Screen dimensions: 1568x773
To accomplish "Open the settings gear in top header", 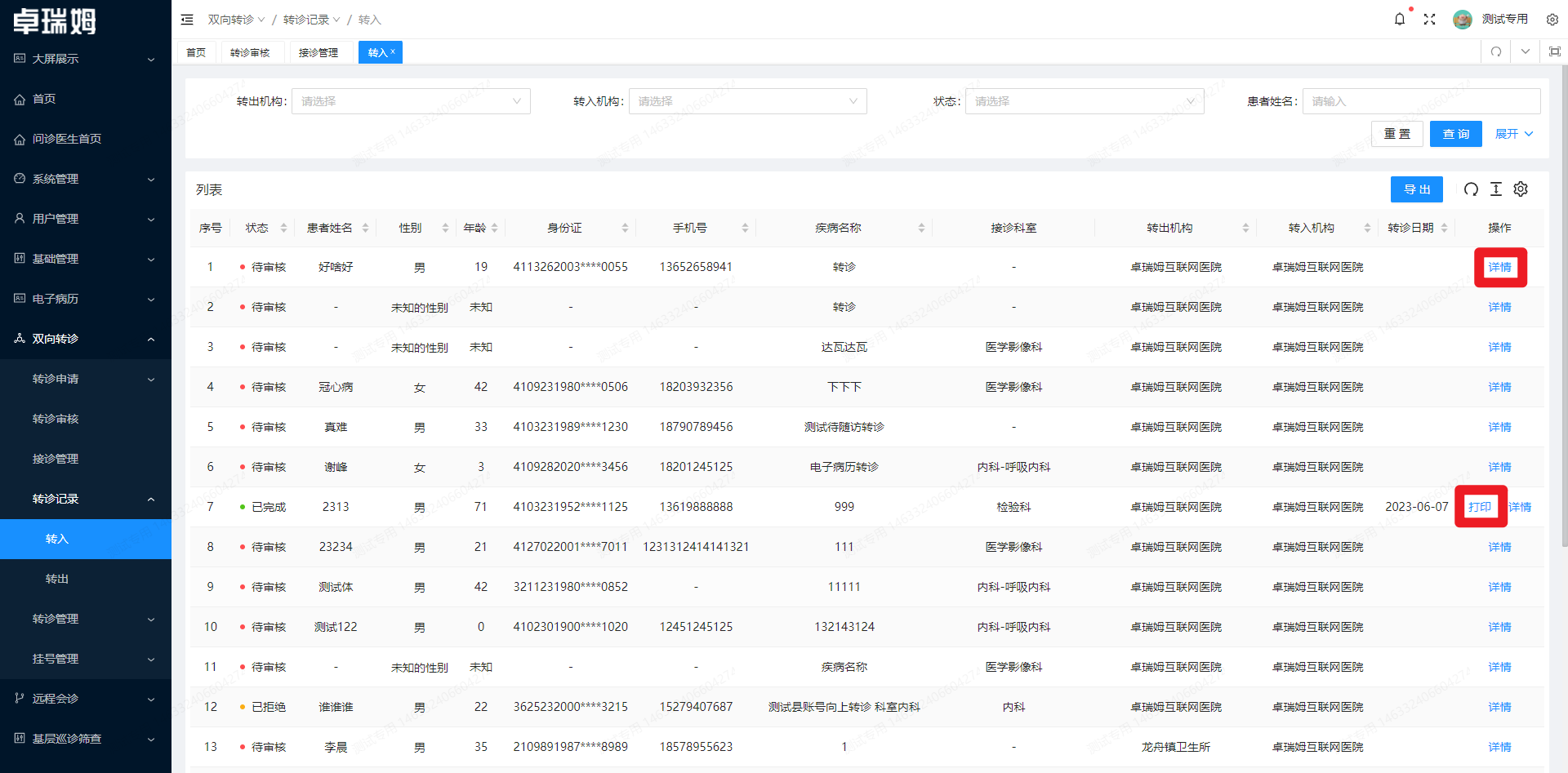I will pos(1552,20).
